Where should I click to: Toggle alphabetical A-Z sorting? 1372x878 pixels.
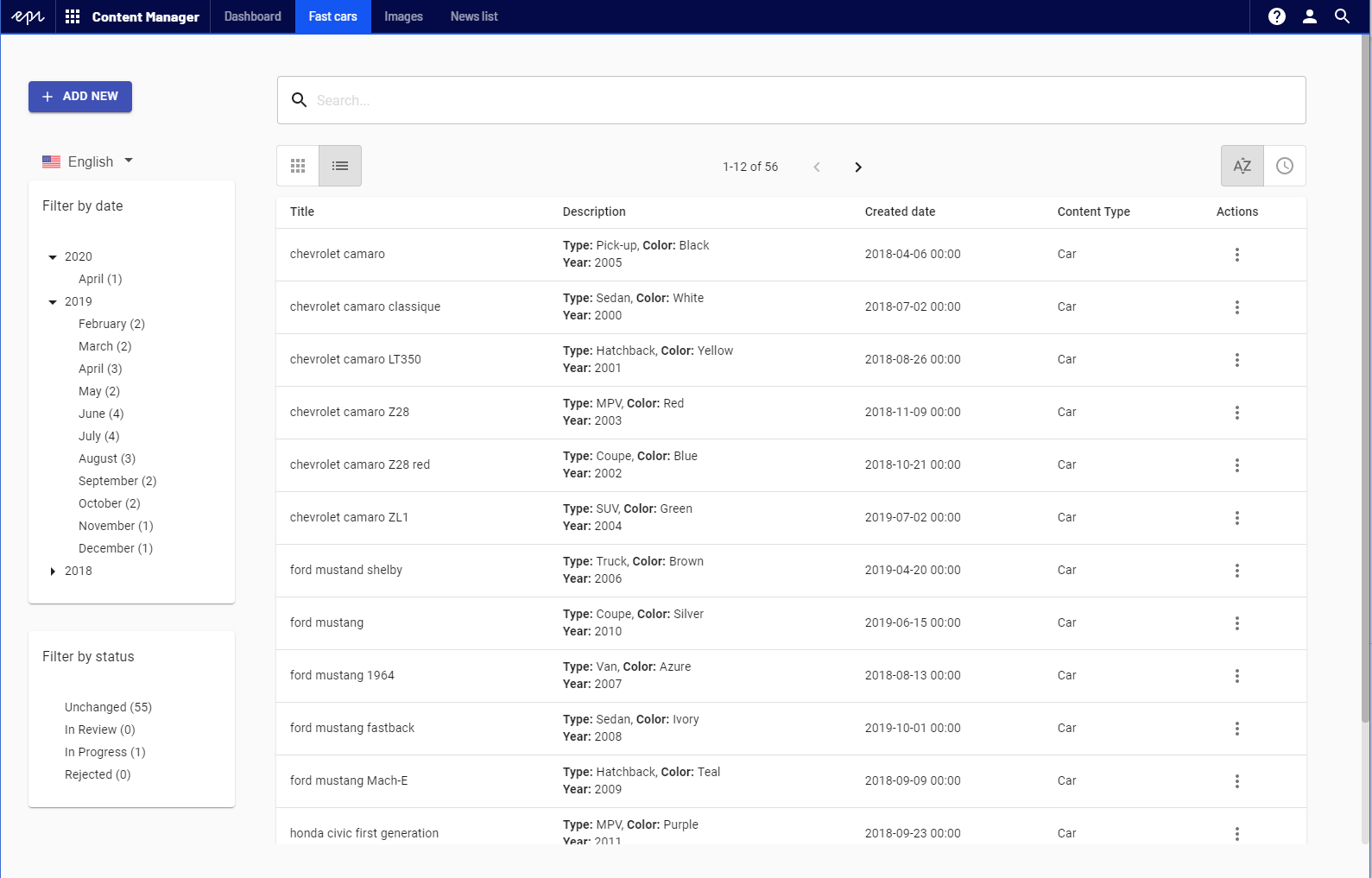(x=1242, y=166)
